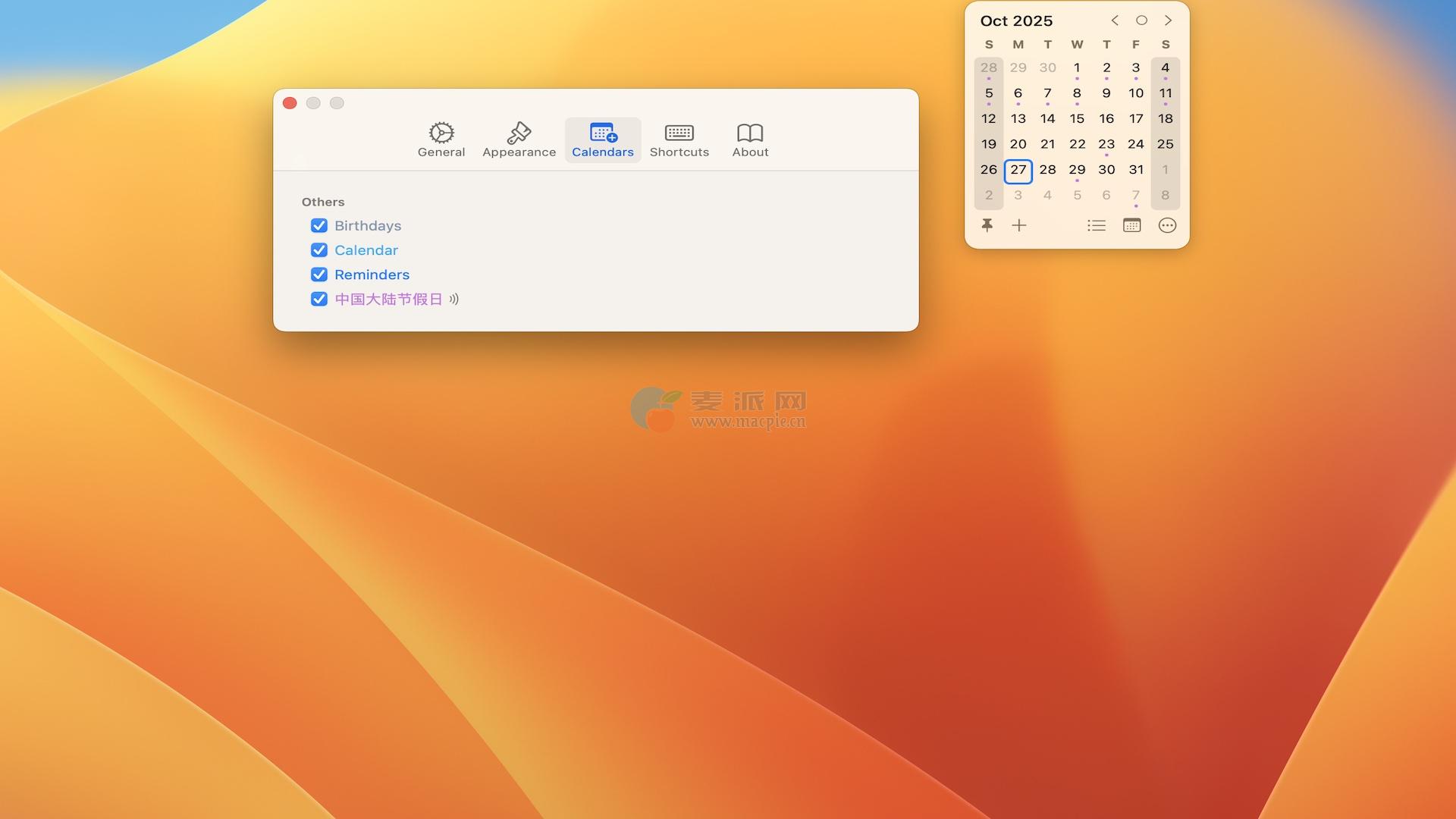Uncheck the Birthdays calendar checkbox

(319, 226)
